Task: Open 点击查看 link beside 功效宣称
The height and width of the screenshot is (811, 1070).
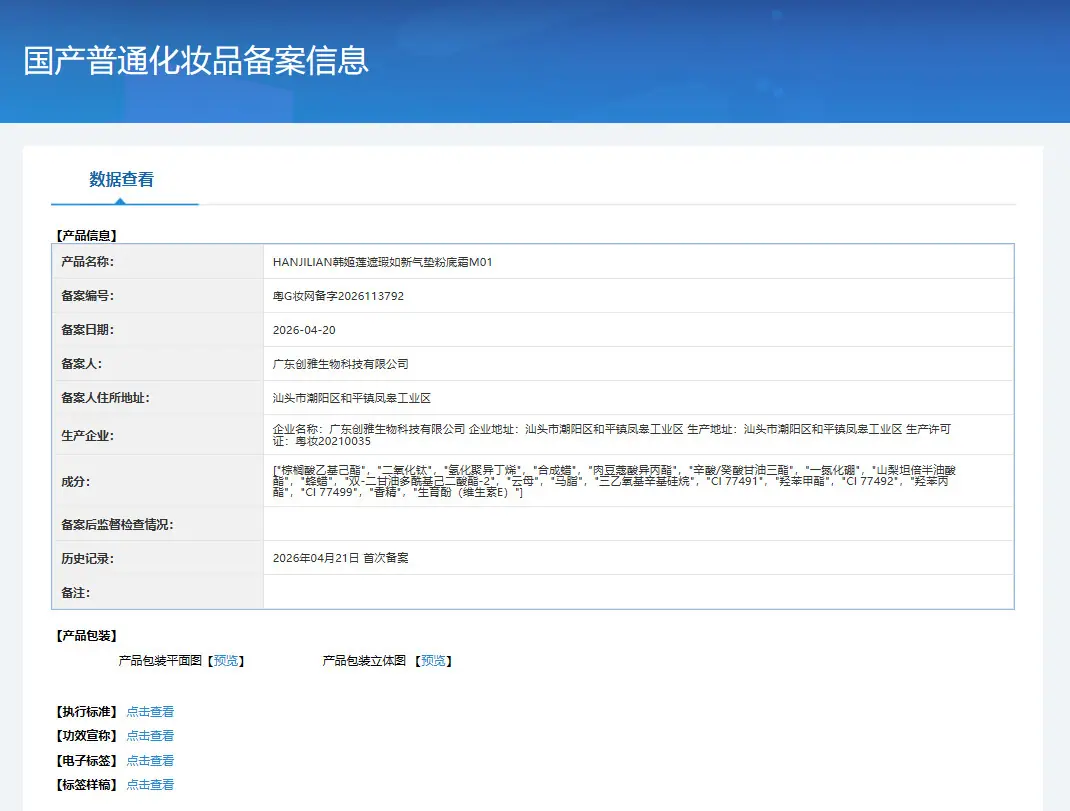Action: (x=150, y=736)
